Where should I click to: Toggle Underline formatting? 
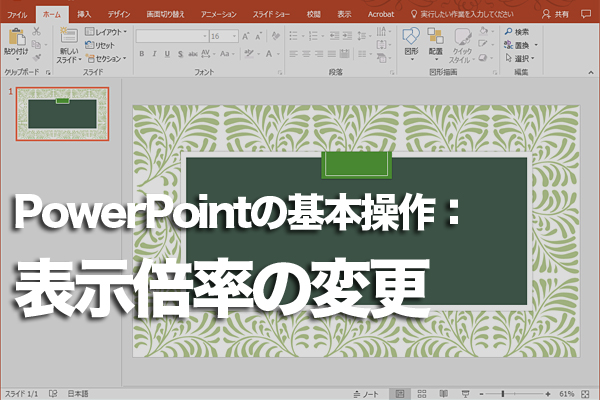click(x=167, y=54)
